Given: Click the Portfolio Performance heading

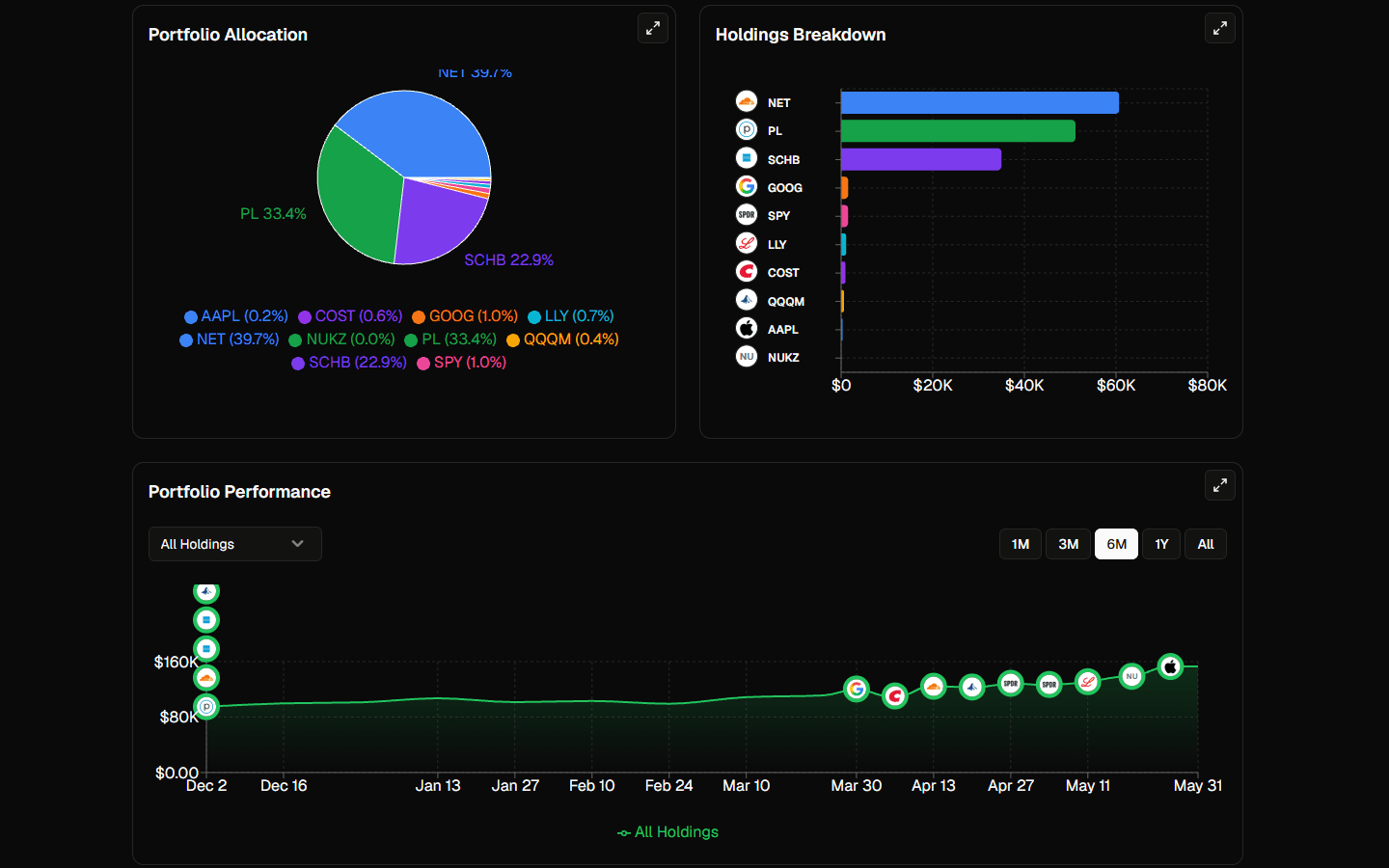Looking at the screenshot, I should [x=239, y=492].
